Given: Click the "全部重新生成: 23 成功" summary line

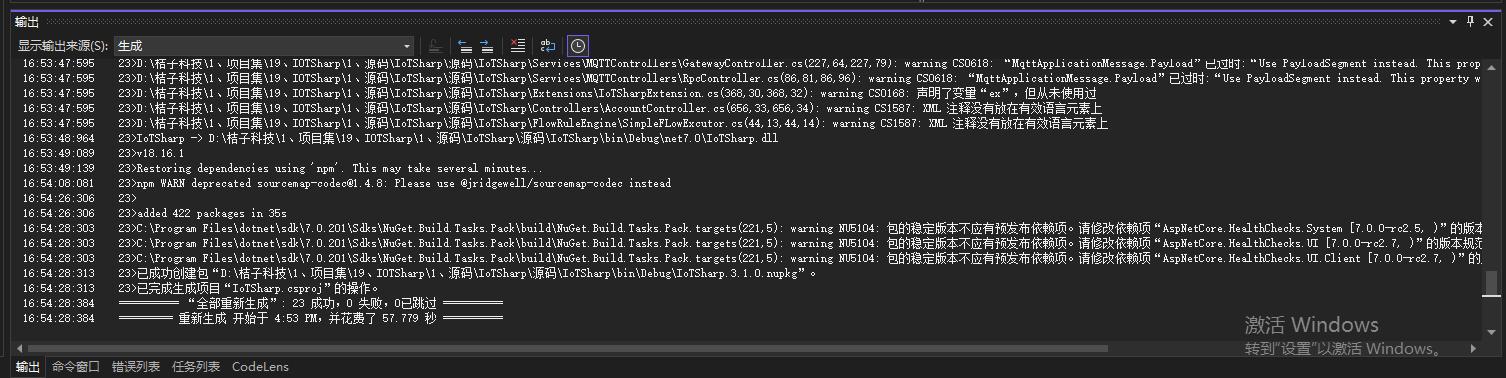Looking at the screenshot, I should click(x=311, y=303).
